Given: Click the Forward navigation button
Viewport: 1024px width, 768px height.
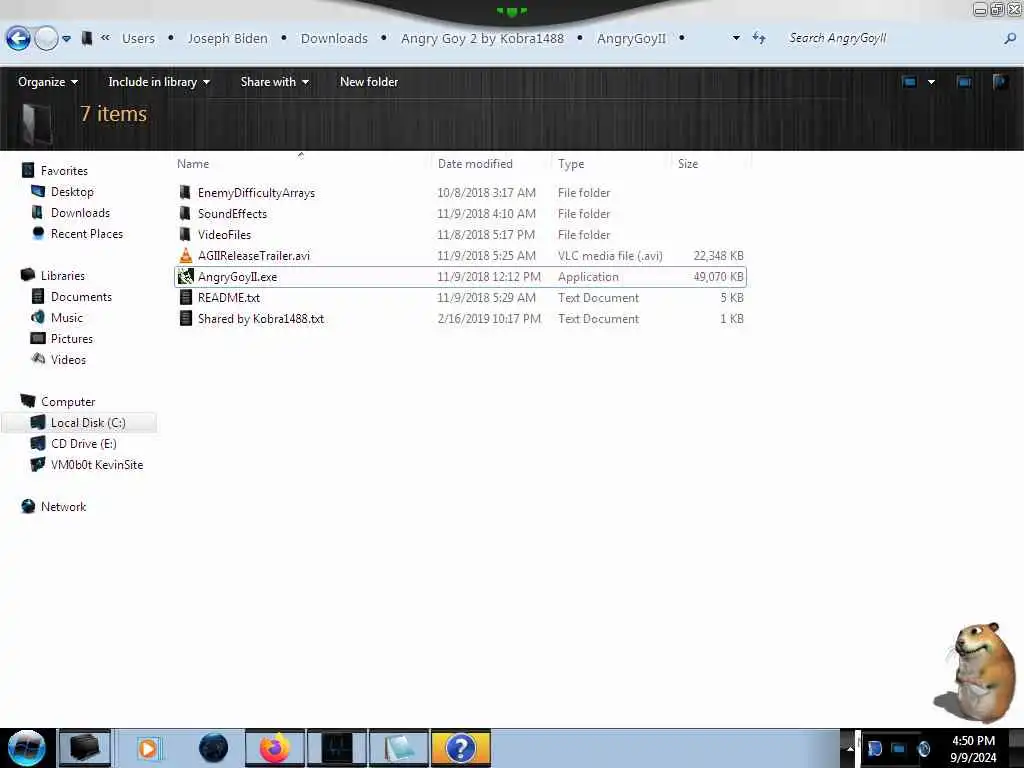Looking at the screenshot, I should tap(46, 39).
